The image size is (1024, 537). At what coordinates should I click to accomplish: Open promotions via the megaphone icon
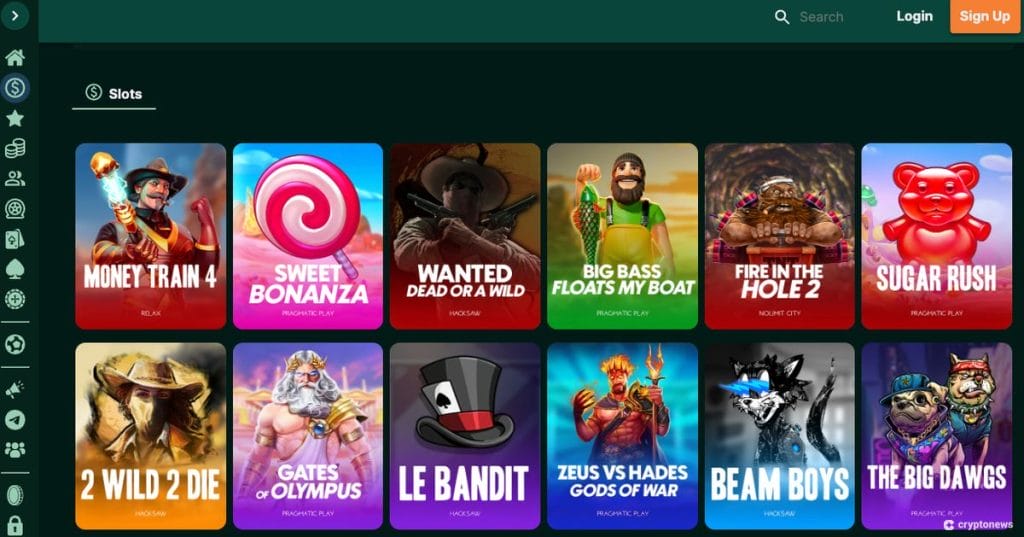(15, 390)
